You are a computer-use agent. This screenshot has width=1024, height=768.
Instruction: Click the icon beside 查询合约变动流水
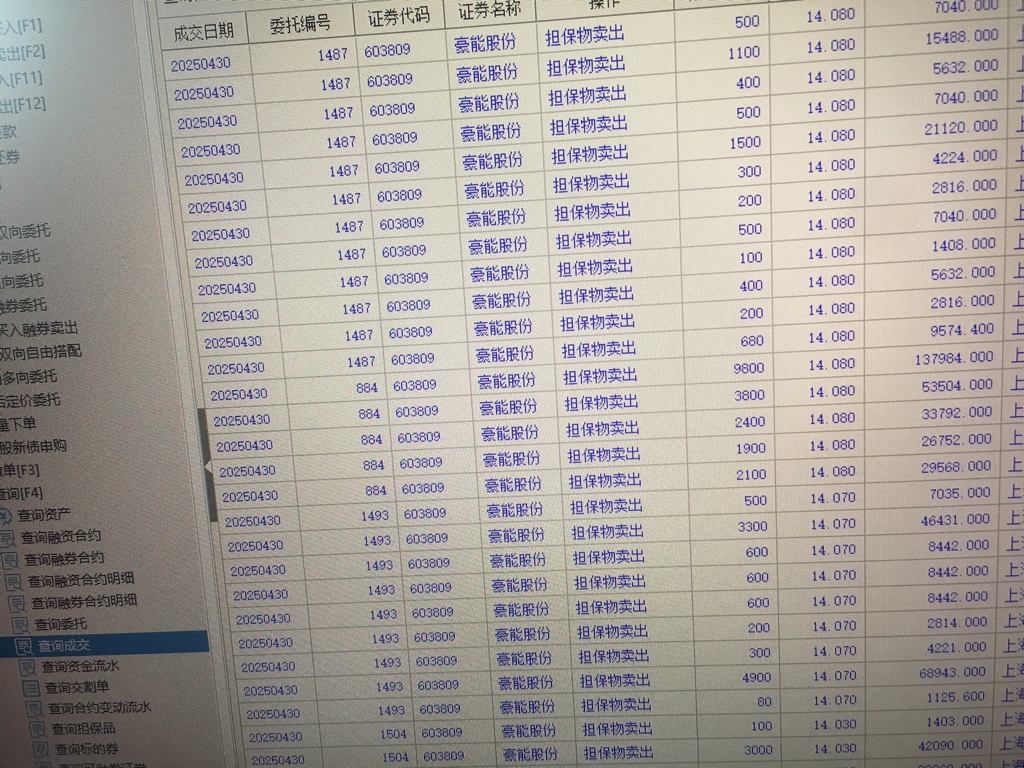click(34, 709)
